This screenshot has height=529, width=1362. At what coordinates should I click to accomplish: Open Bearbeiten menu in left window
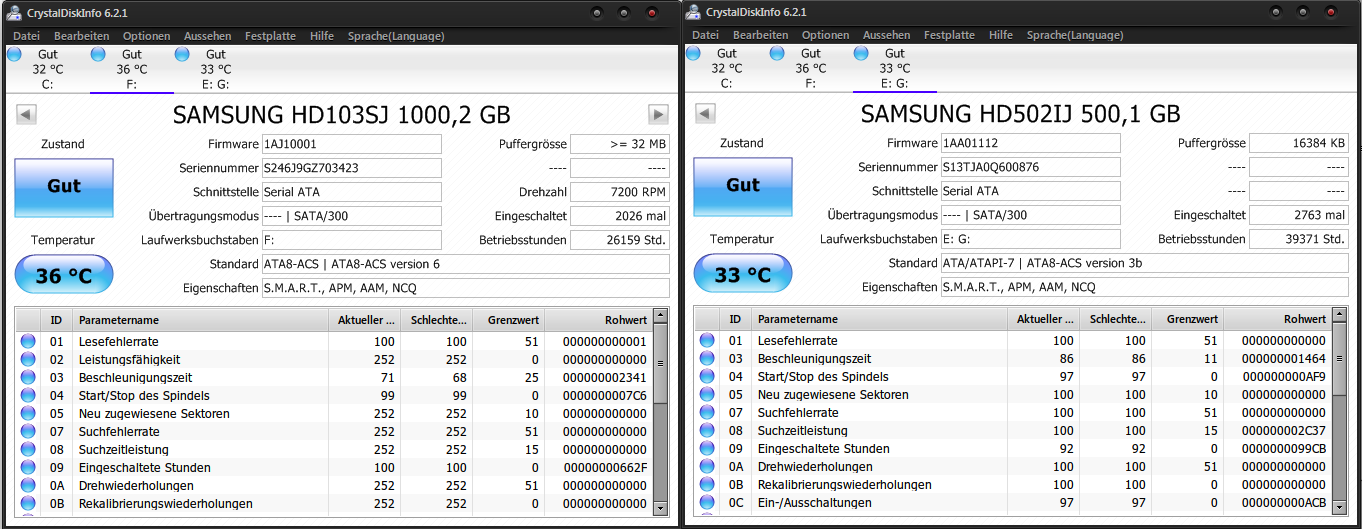coord(82,36)
